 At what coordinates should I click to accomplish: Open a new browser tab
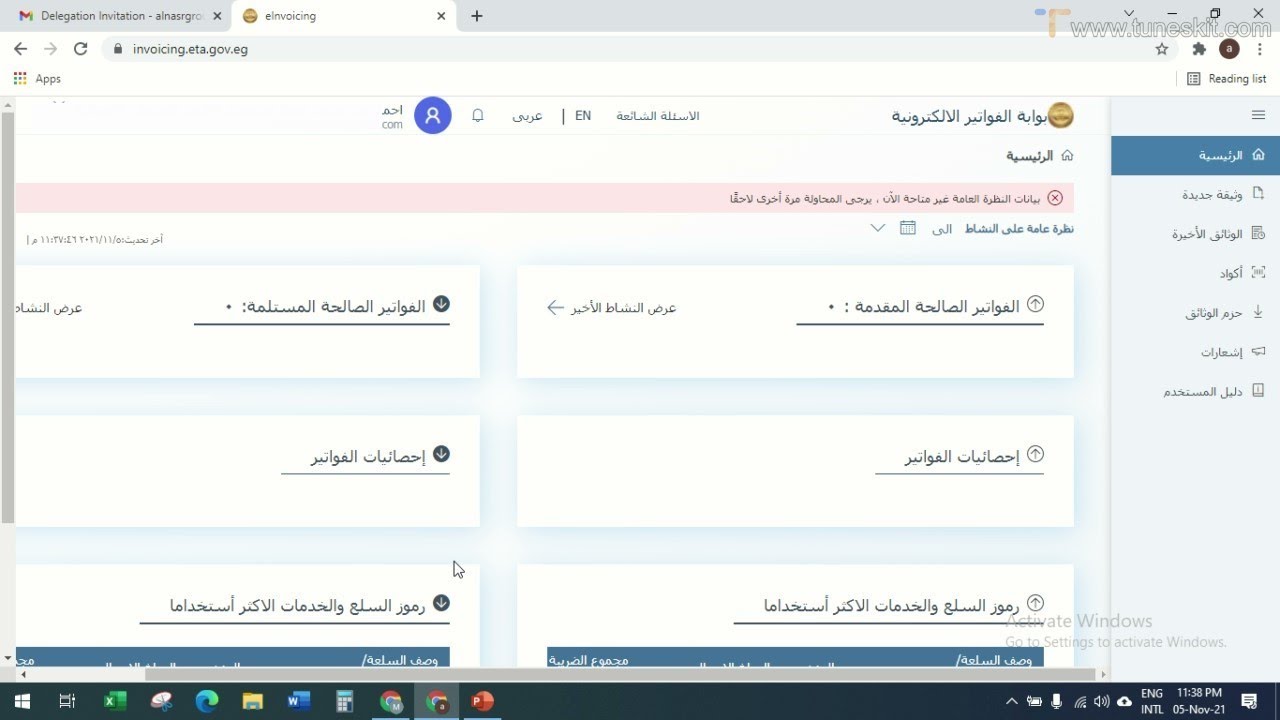[476, 16]
